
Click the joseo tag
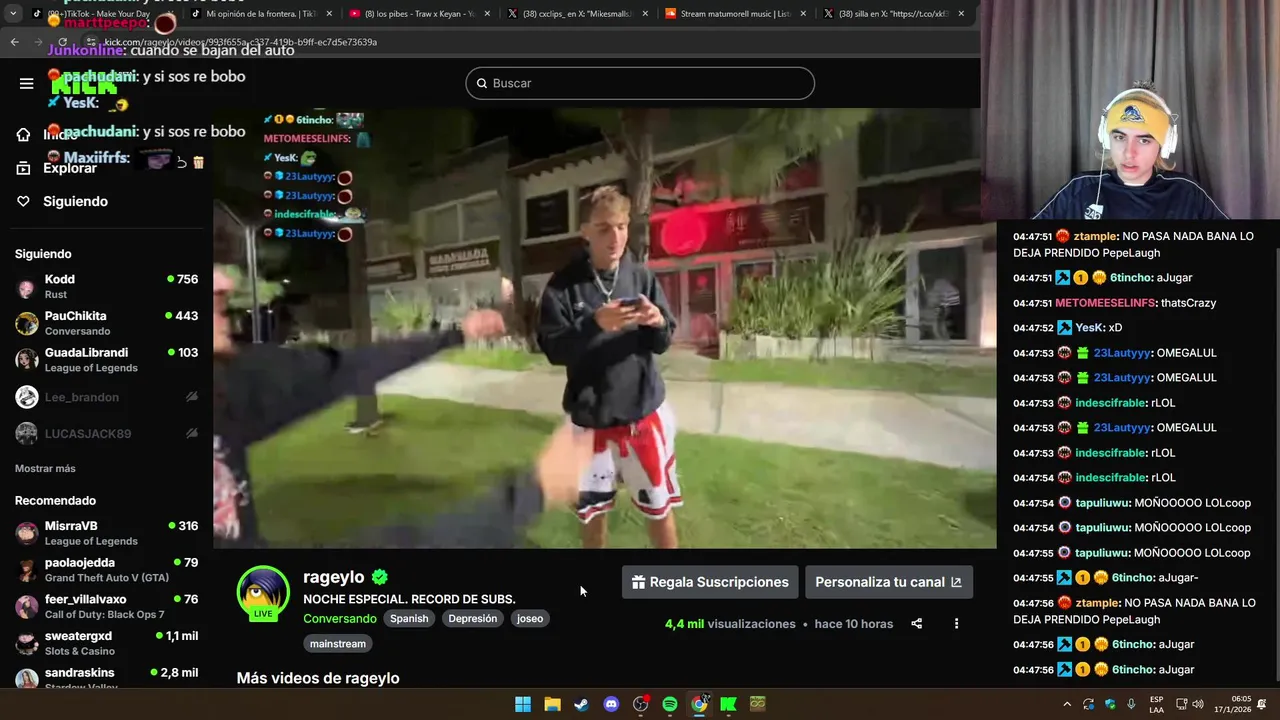coord(530,619)
